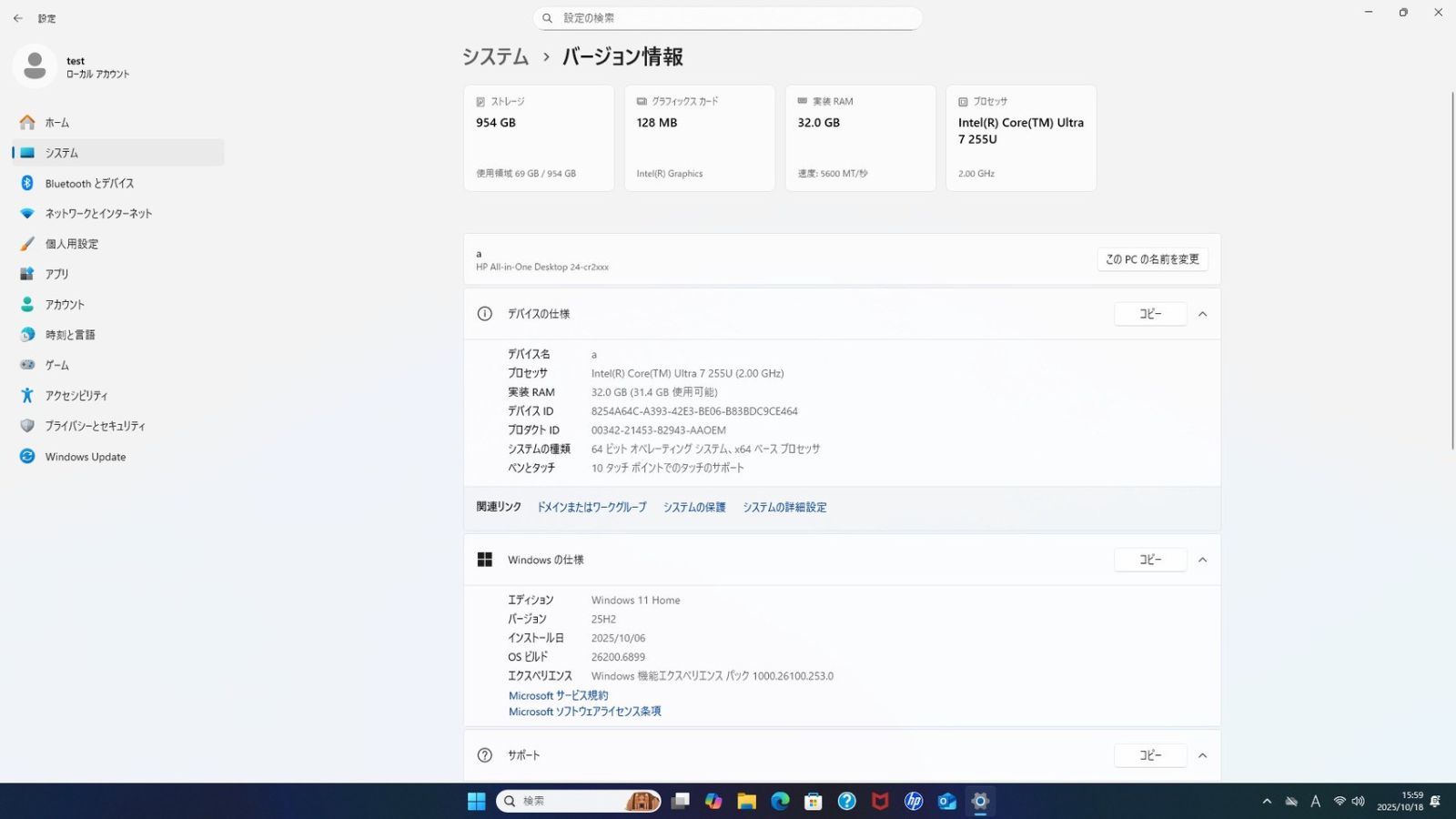This screenshot has width=1456, height=819.
Task: Launch Copilot from the taskbar
Action: (x=714, y=802)
